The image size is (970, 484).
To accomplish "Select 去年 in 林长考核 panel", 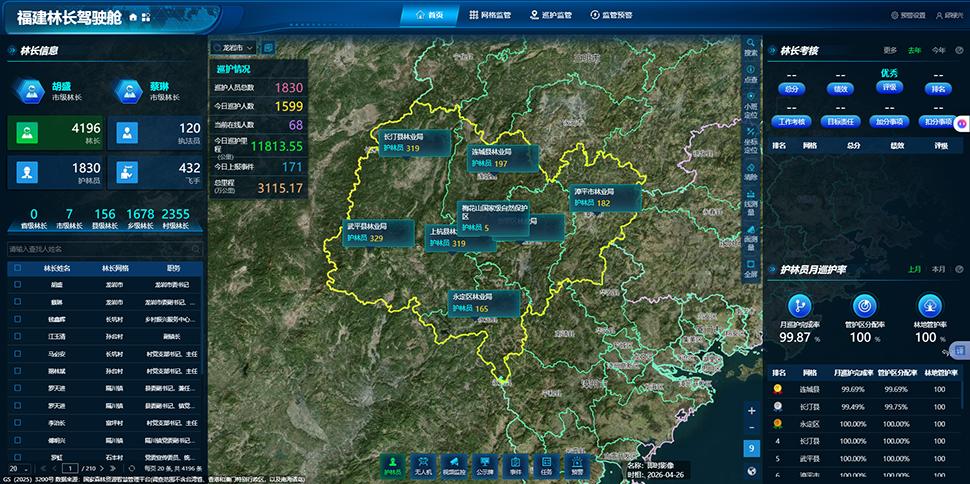I will point(914,50).
